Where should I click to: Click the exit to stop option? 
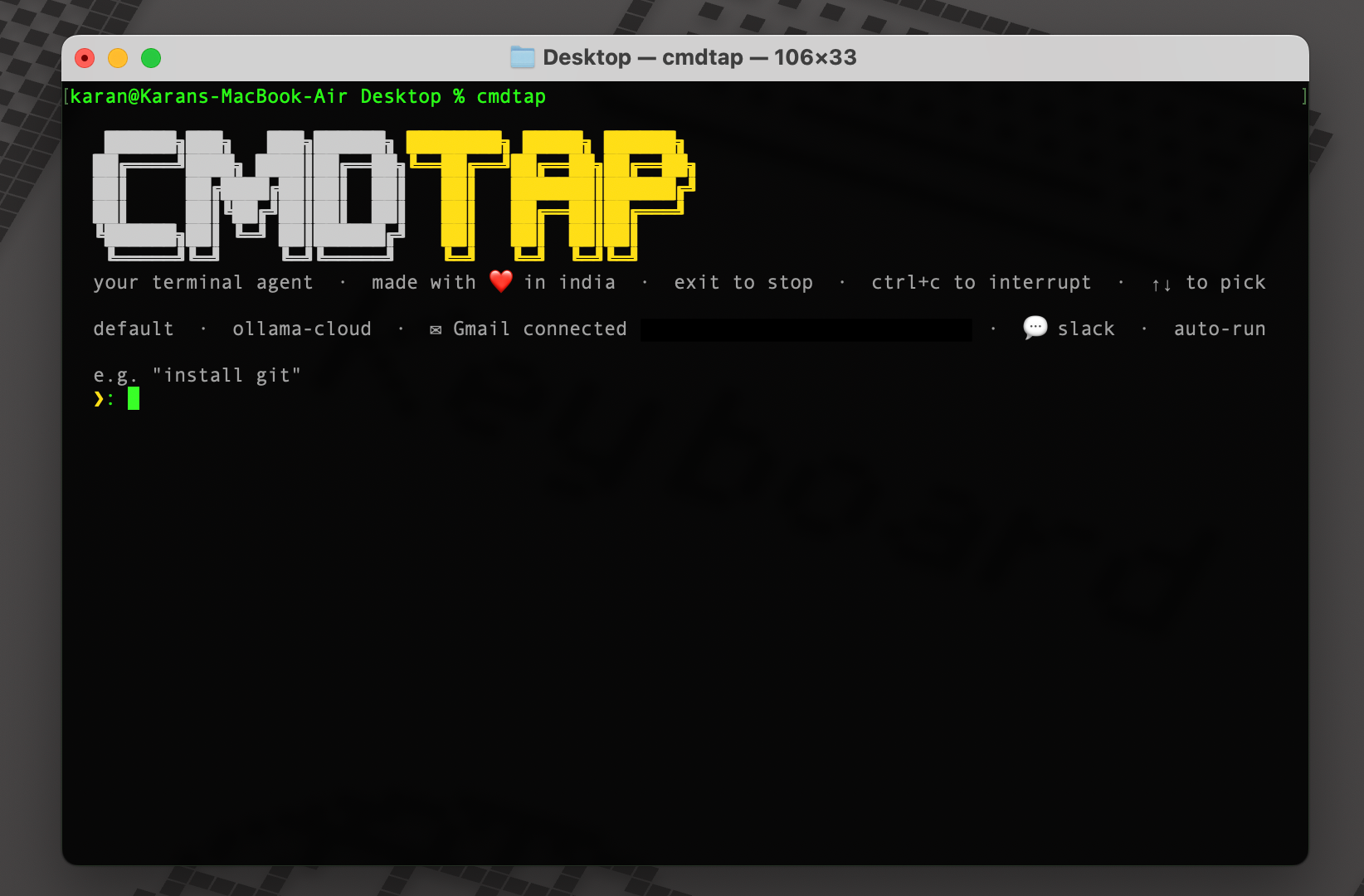pyautogui.click(x=744, y=282)
